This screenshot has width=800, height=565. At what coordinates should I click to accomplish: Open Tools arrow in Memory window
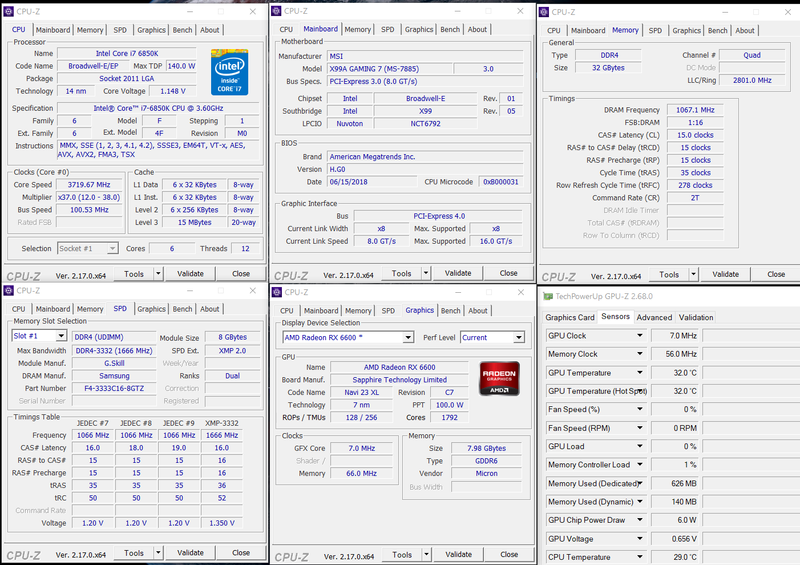[693, 274]
